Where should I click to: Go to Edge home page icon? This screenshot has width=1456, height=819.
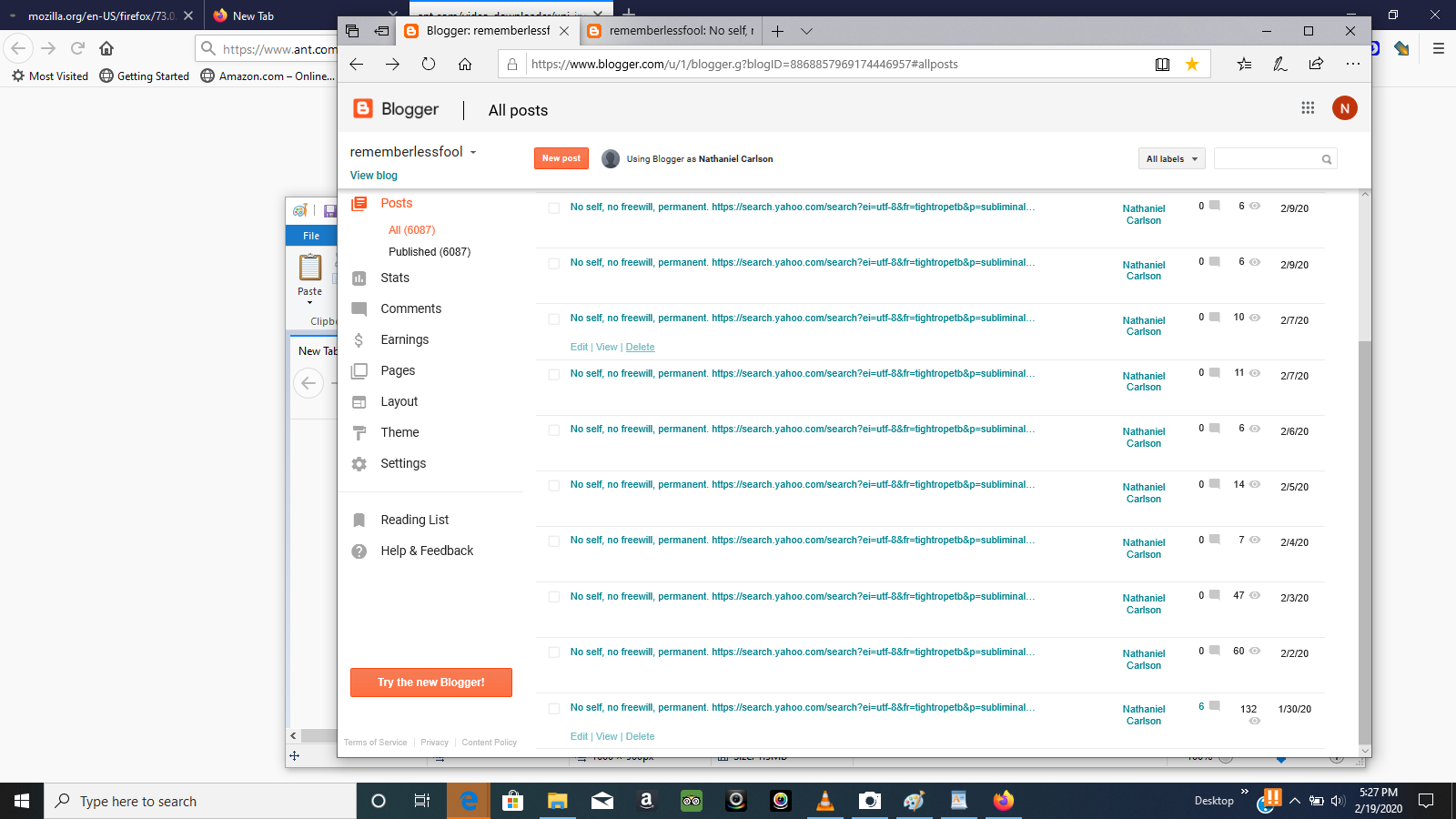(465, 64)
